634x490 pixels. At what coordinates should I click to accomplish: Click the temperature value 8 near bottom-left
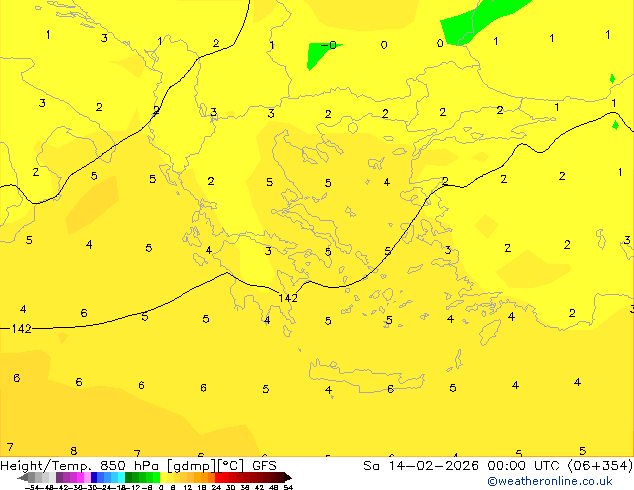point(74,450)
